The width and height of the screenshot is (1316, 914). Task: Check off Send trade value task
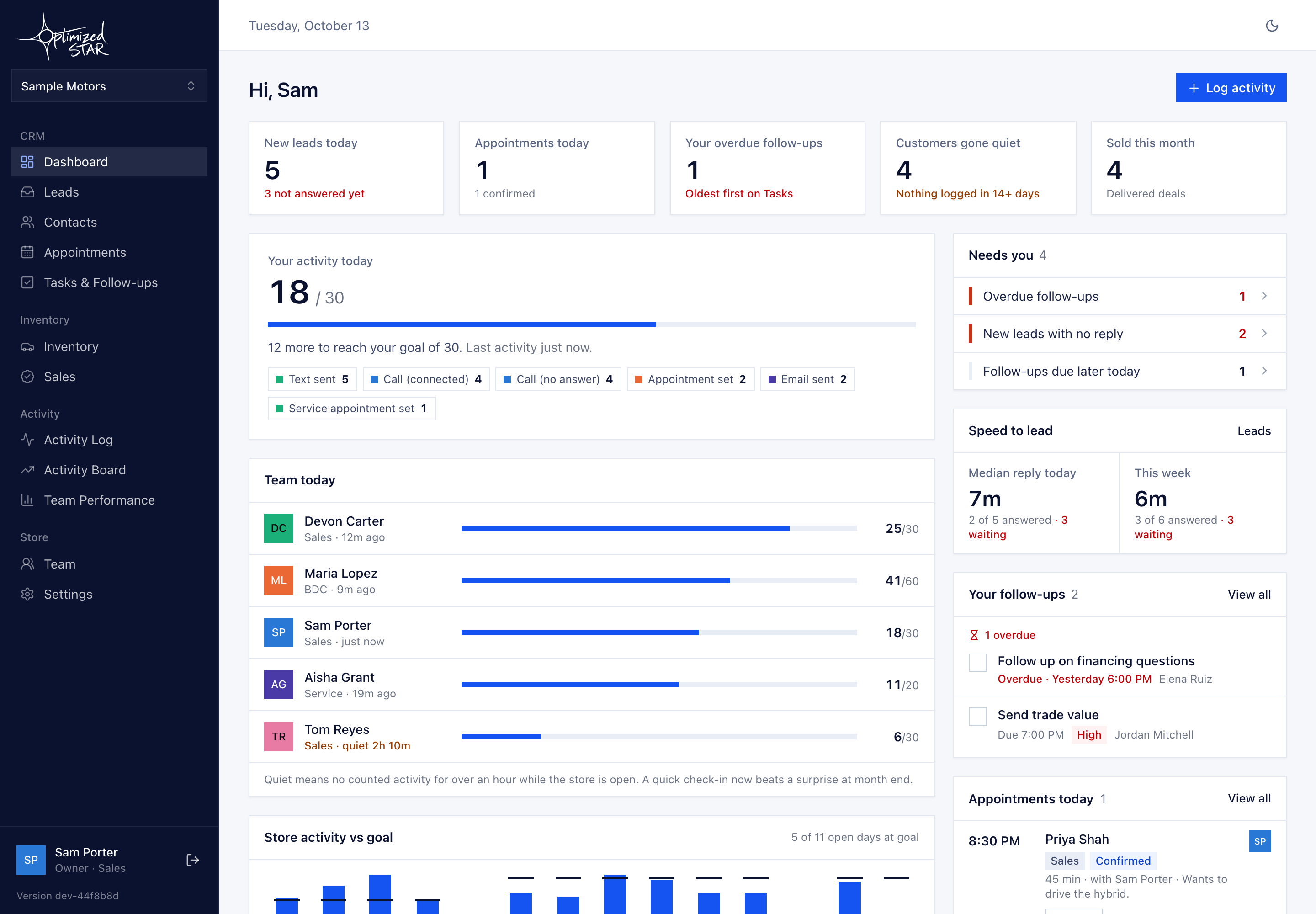[977, 717]
